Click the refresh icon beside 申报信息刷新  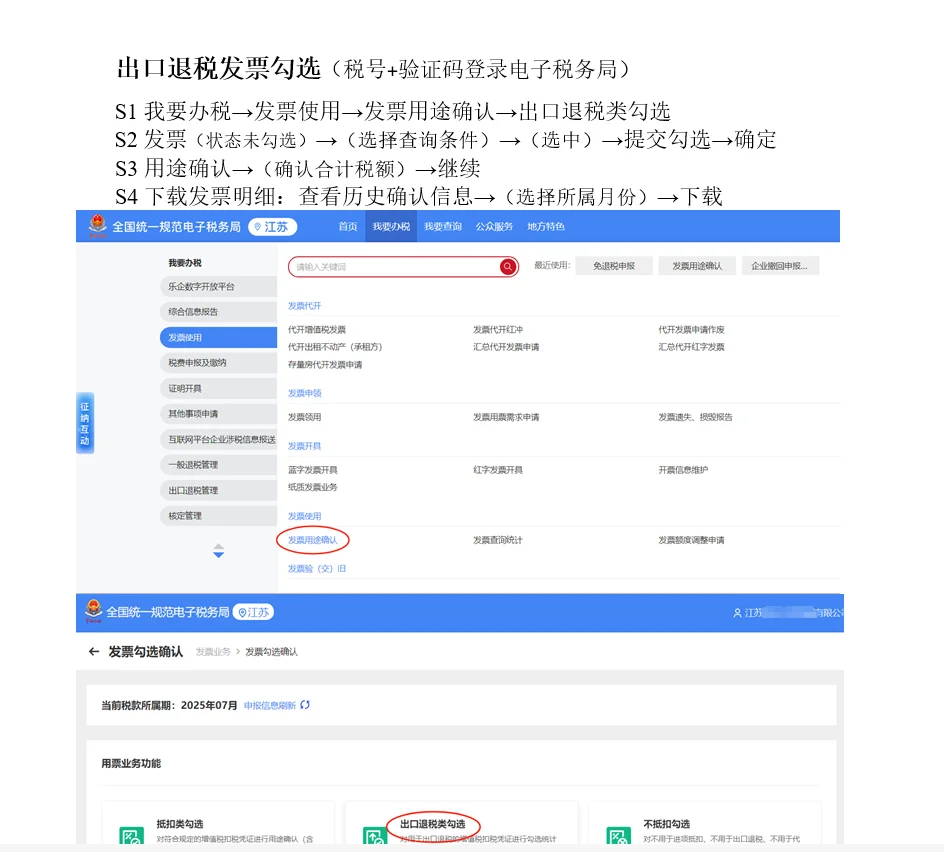(304, 705)
